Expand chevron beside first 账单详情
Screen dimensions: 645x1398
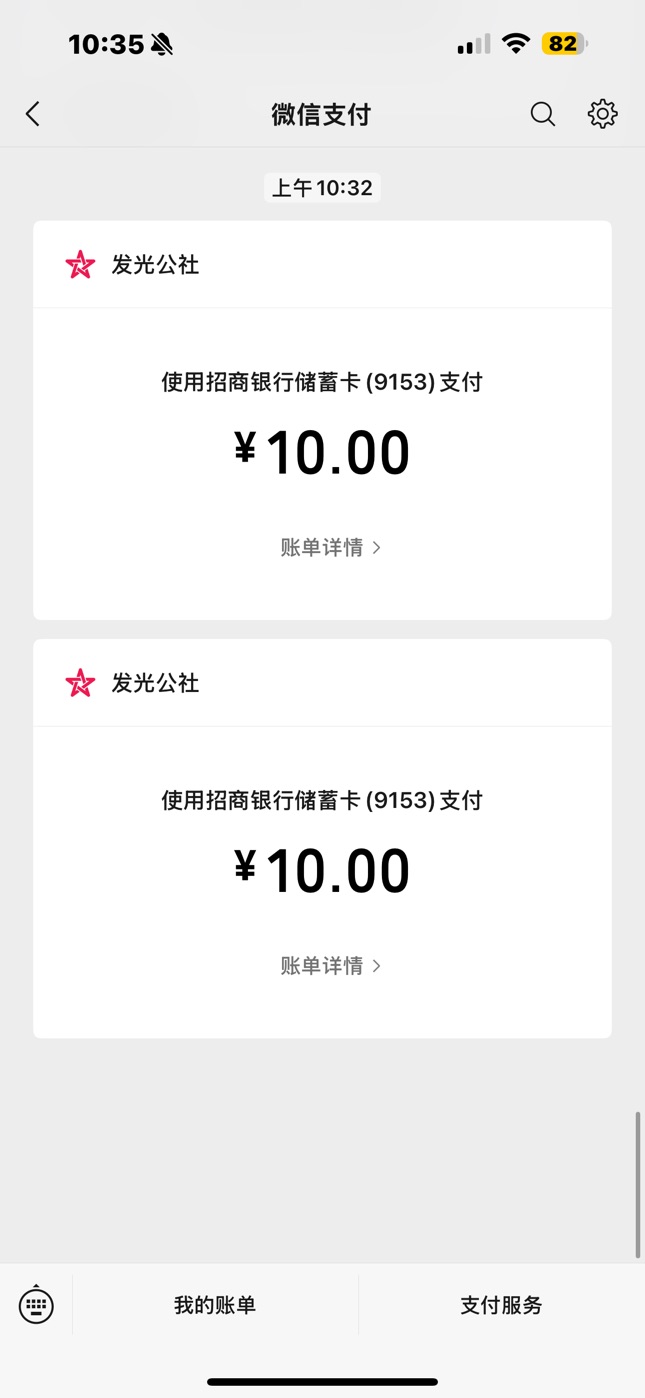click(377, 548)
